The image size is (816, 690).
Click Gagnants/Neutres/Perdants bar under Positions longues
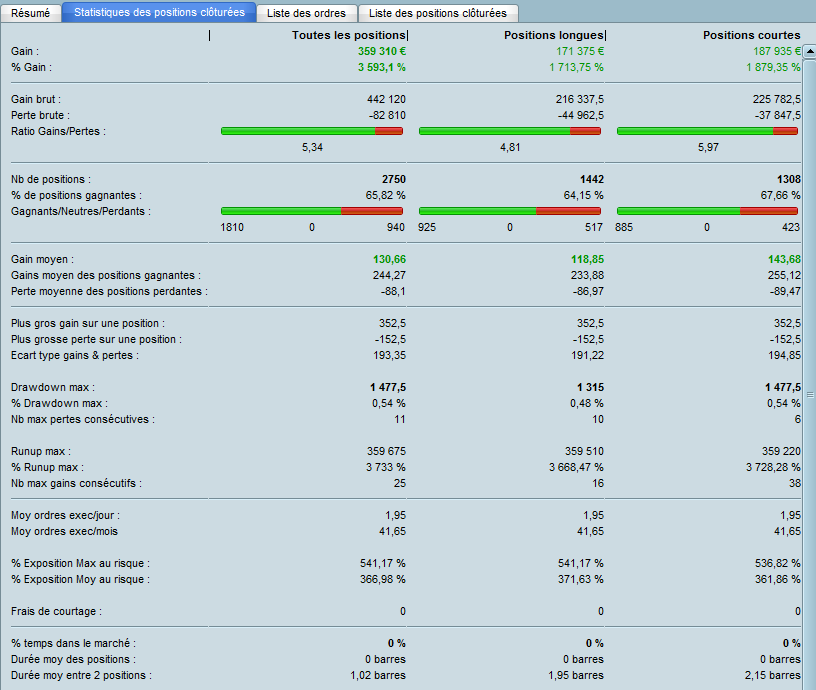(510, 211)
